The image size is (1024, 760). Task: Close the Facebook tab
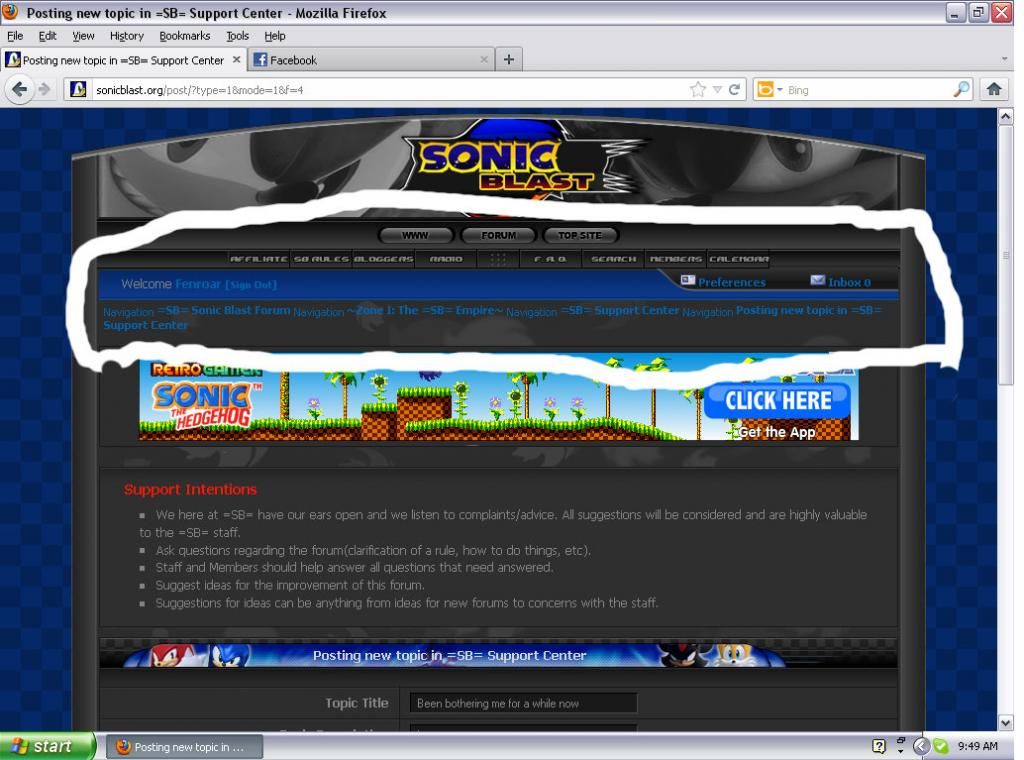(484, 59)
